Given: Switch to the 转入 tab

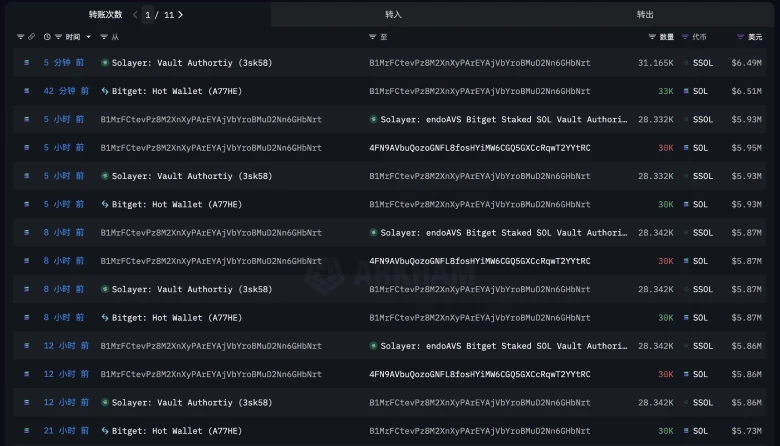Looking at the screenshot, I should [x=393, y=15].
